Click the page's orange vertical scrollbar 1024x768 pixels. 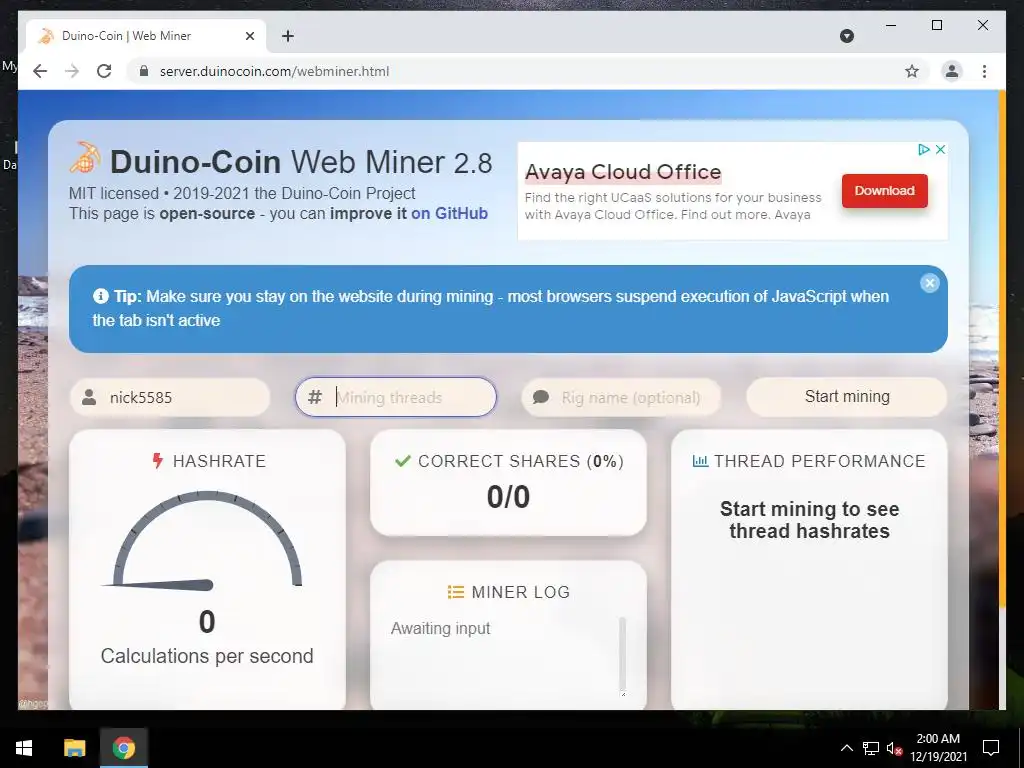click(1002, 349)
